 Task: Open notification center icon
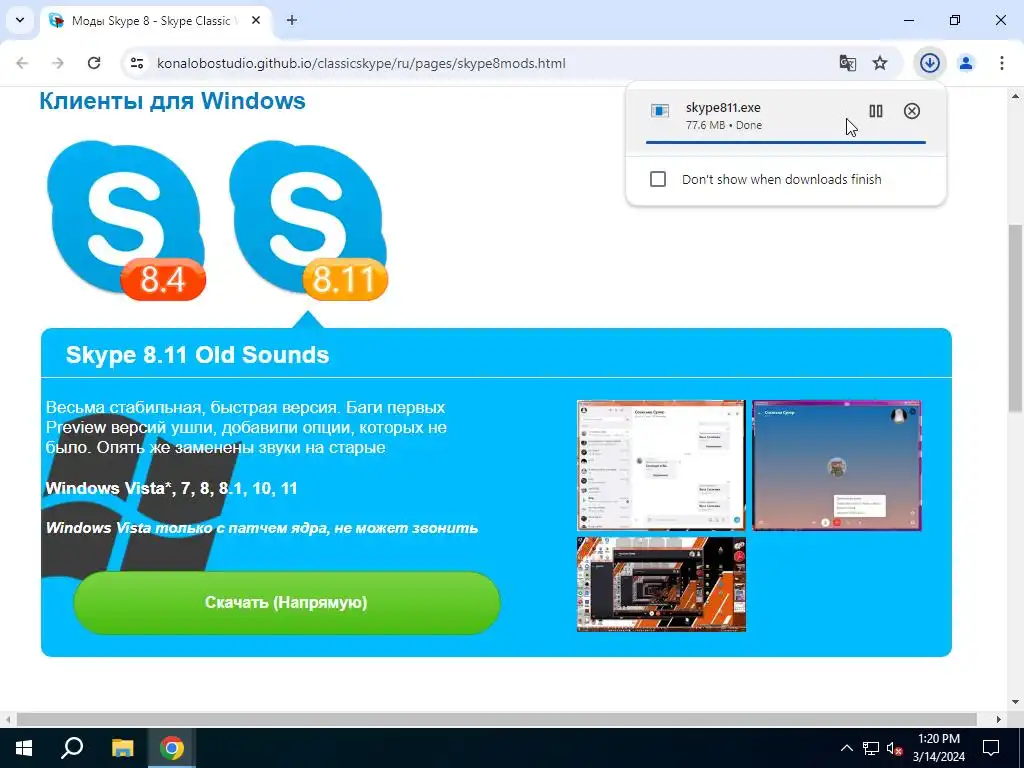click(x=991, y=748)
